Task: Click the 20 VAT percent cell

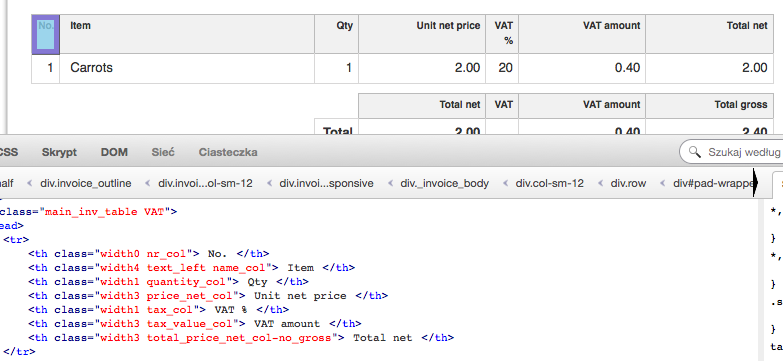Action: coord(502,68)
